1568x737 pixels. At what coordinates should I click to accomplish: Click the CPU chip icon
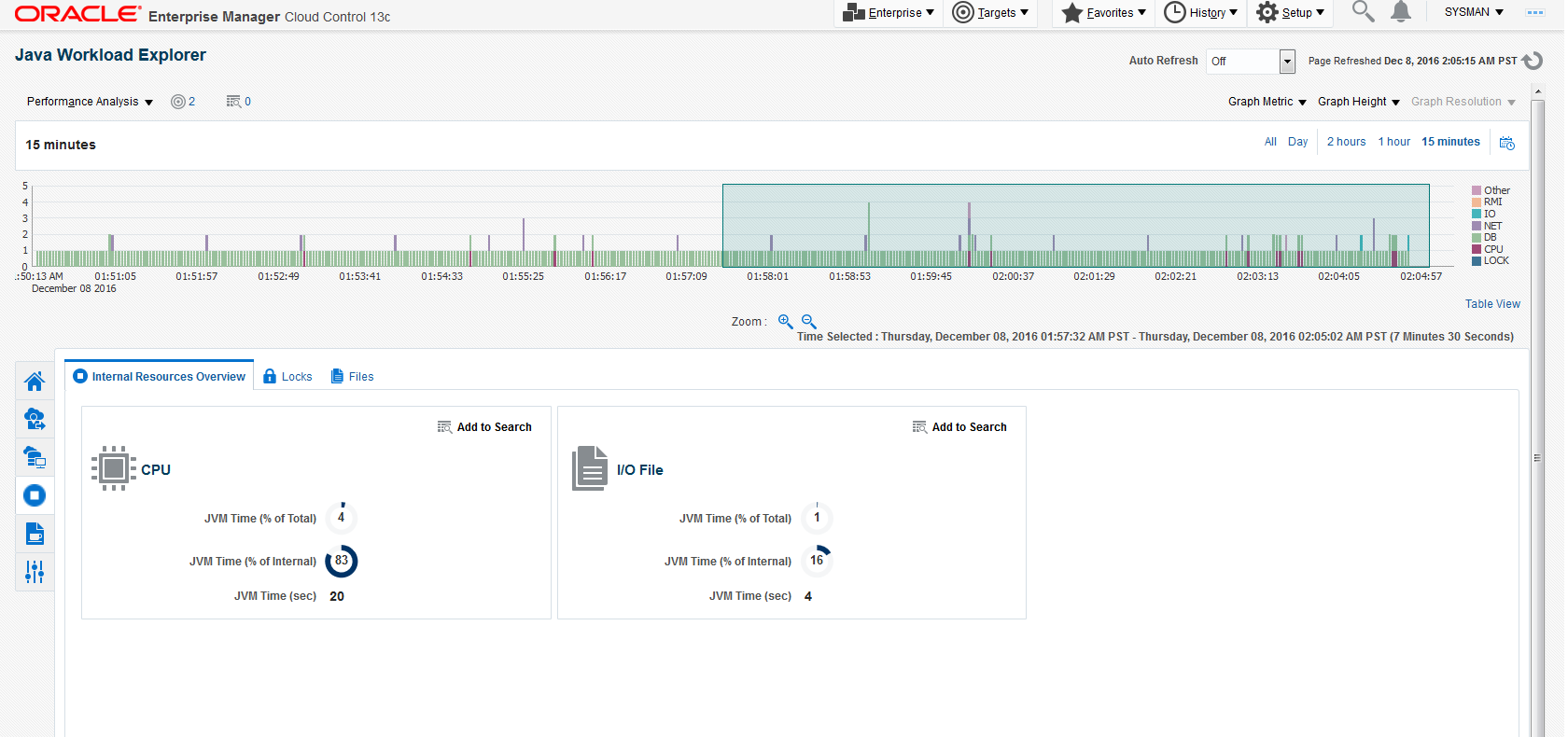point(114,468)
